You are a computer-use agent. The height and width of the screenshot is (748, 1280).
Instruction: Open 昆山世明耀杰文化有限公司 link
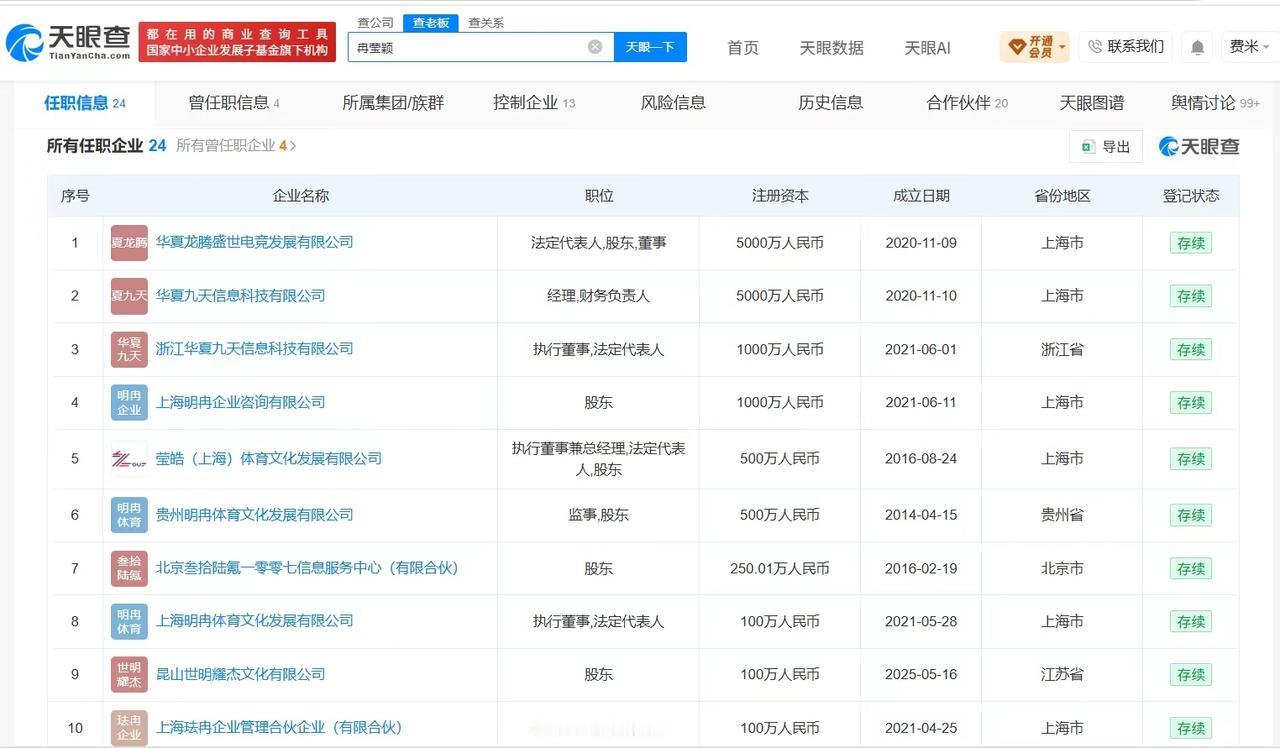click(240, 674)
